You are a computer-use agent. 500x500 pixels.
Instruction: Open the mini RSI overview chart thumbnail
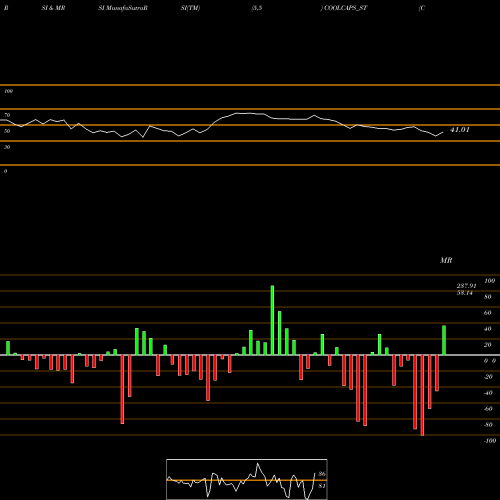tap(247, 479)
